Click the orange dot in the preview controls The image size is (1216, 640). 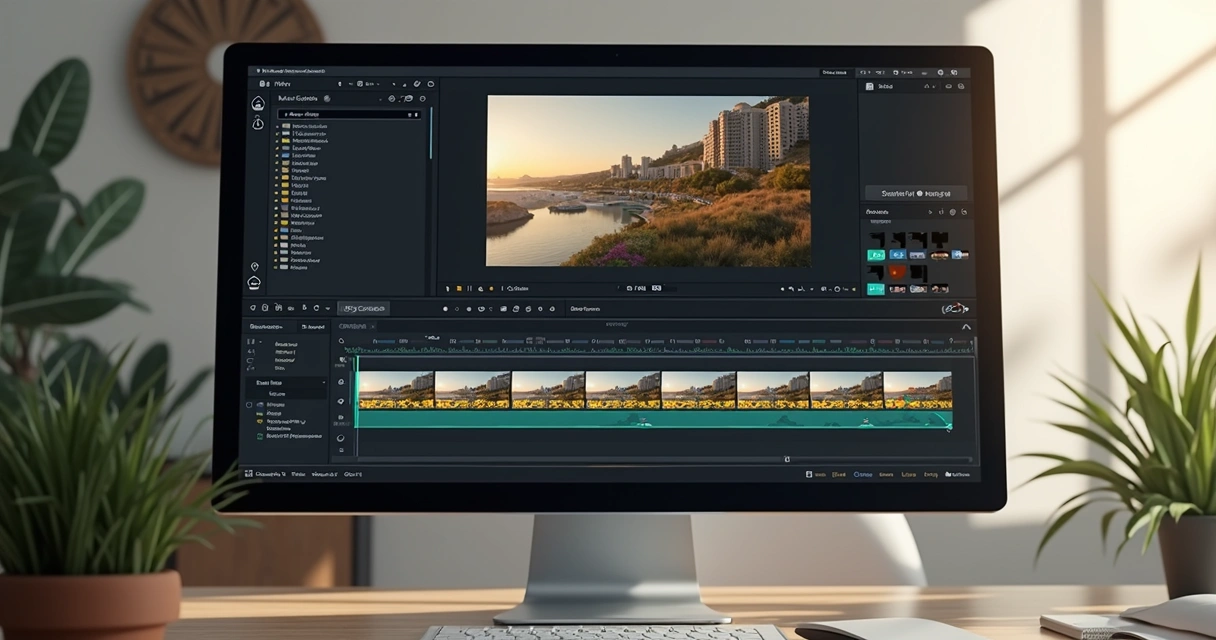click(x=492, y=288)
